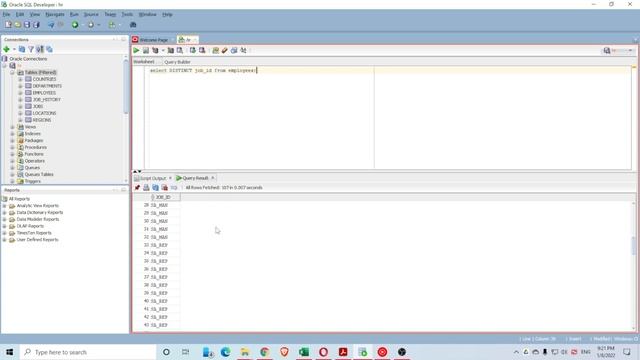Click the New file icon in main toolbar
This screenshot has width=640, height=360.
click(8, 25)
